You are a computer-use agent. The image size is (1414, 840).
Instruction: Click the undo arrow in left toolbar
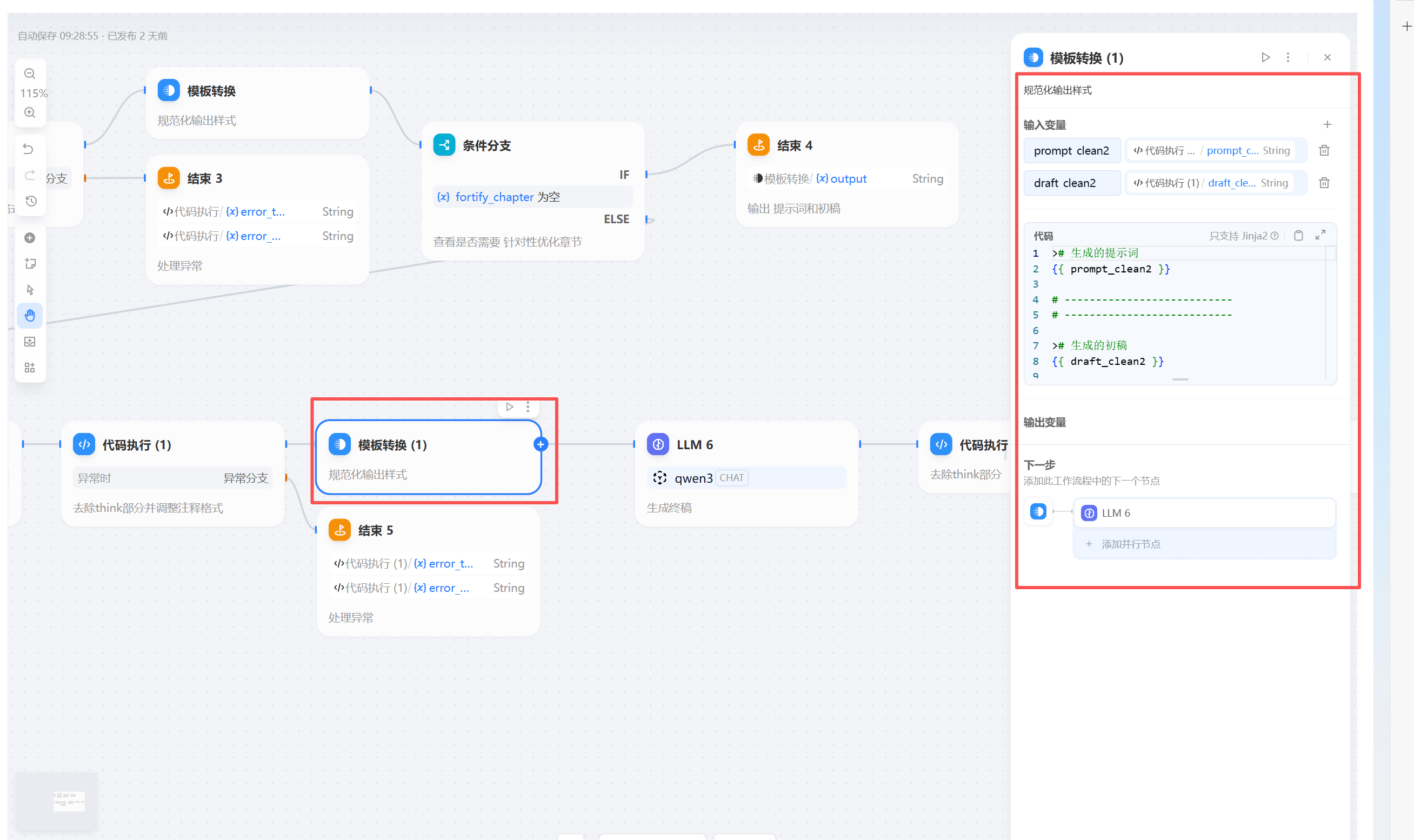pyautogui.click(x=28, y=149)
